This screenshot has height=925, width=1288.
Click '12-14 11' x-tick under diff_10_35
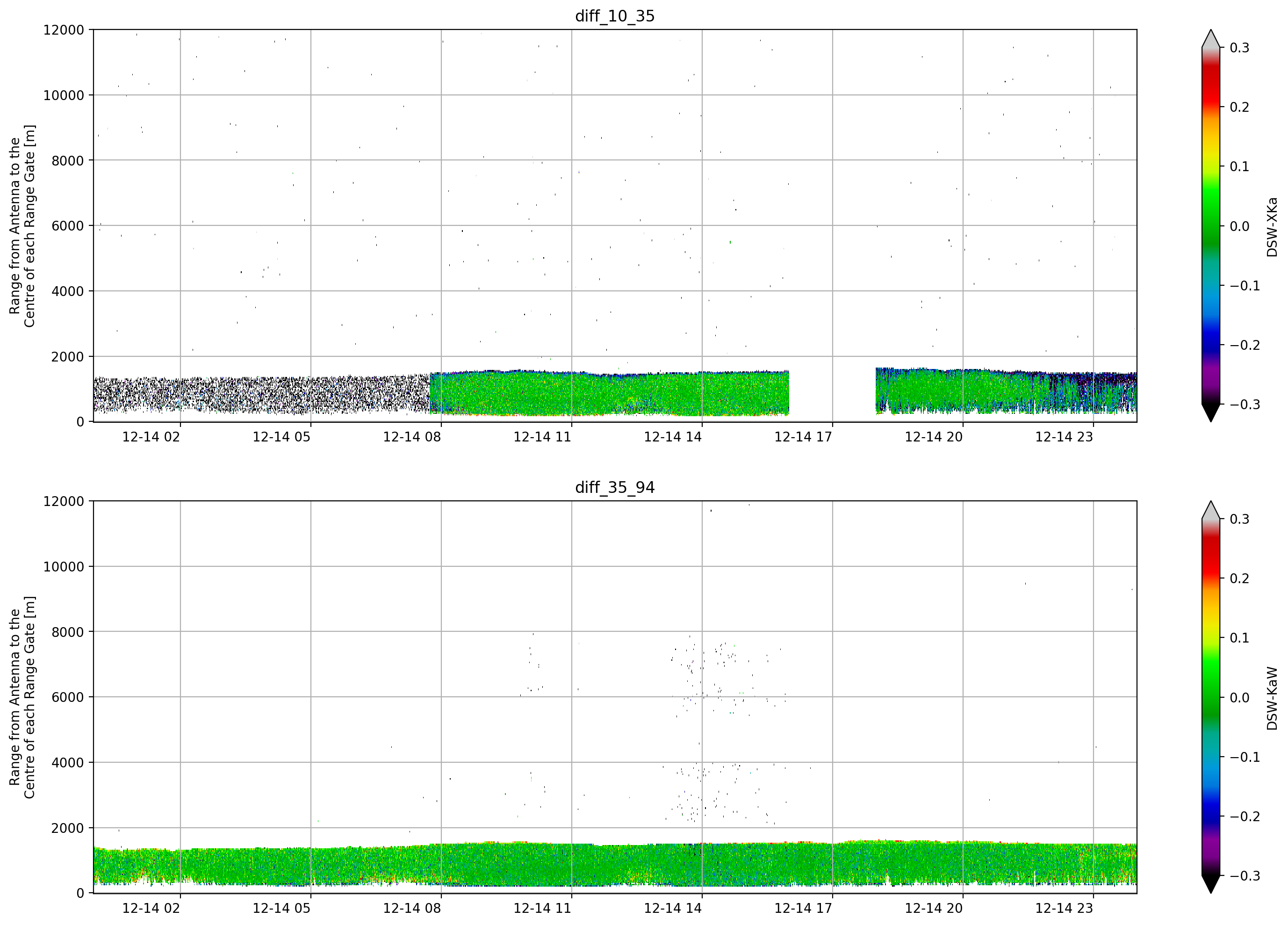coord(542,437)
